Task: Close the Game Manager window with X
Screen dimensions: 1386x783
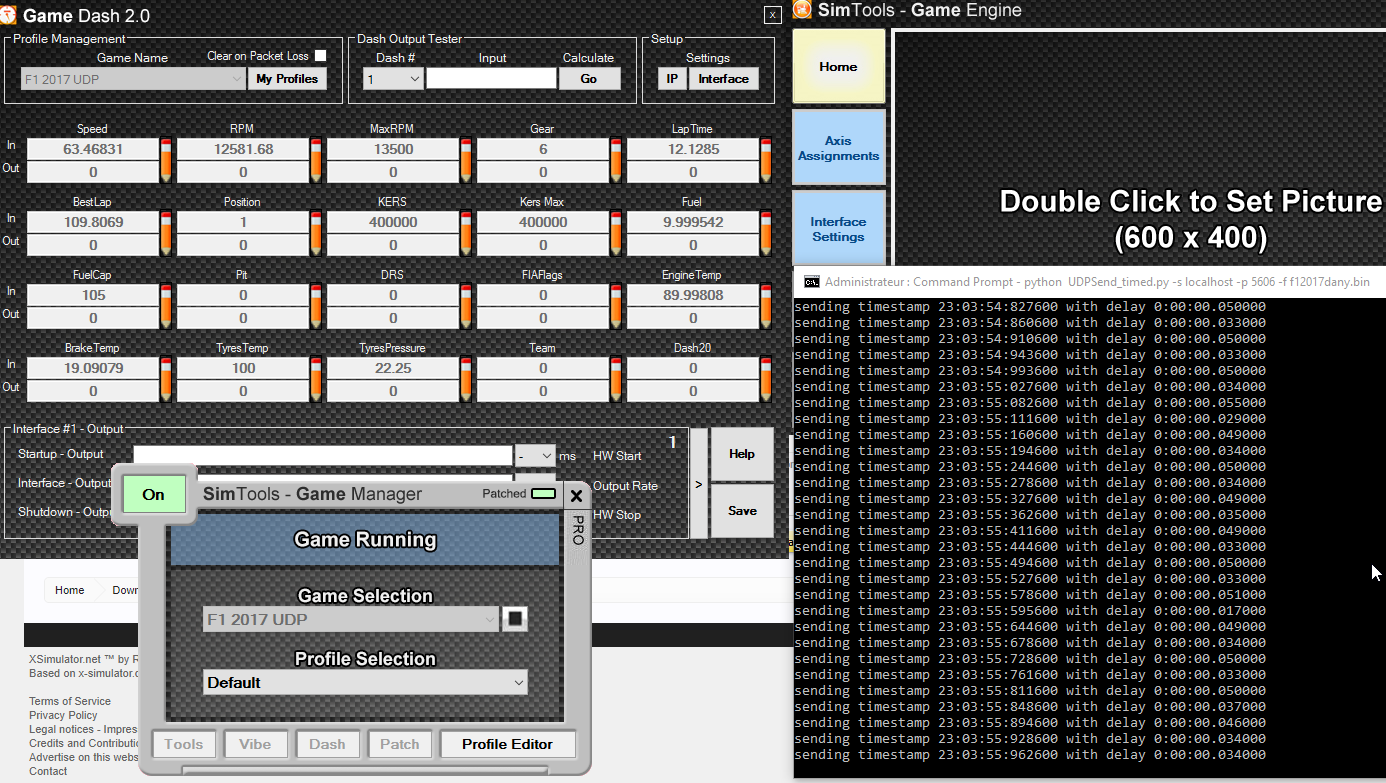Action: pos(575,495)
